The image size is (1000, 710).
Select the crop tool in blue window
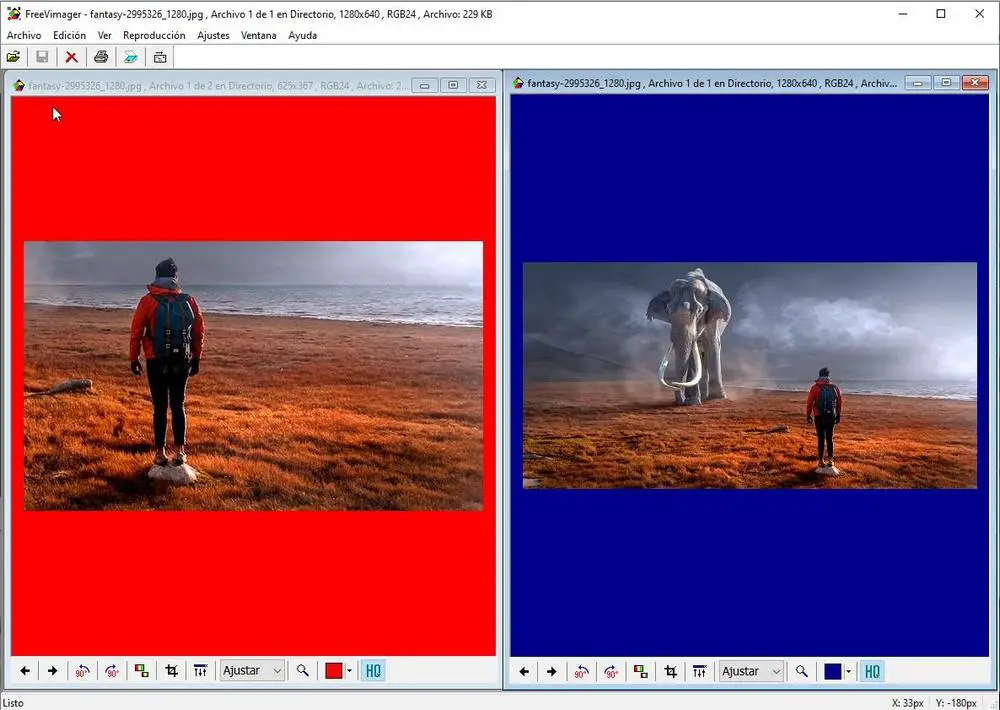click(x=670, y=671)
